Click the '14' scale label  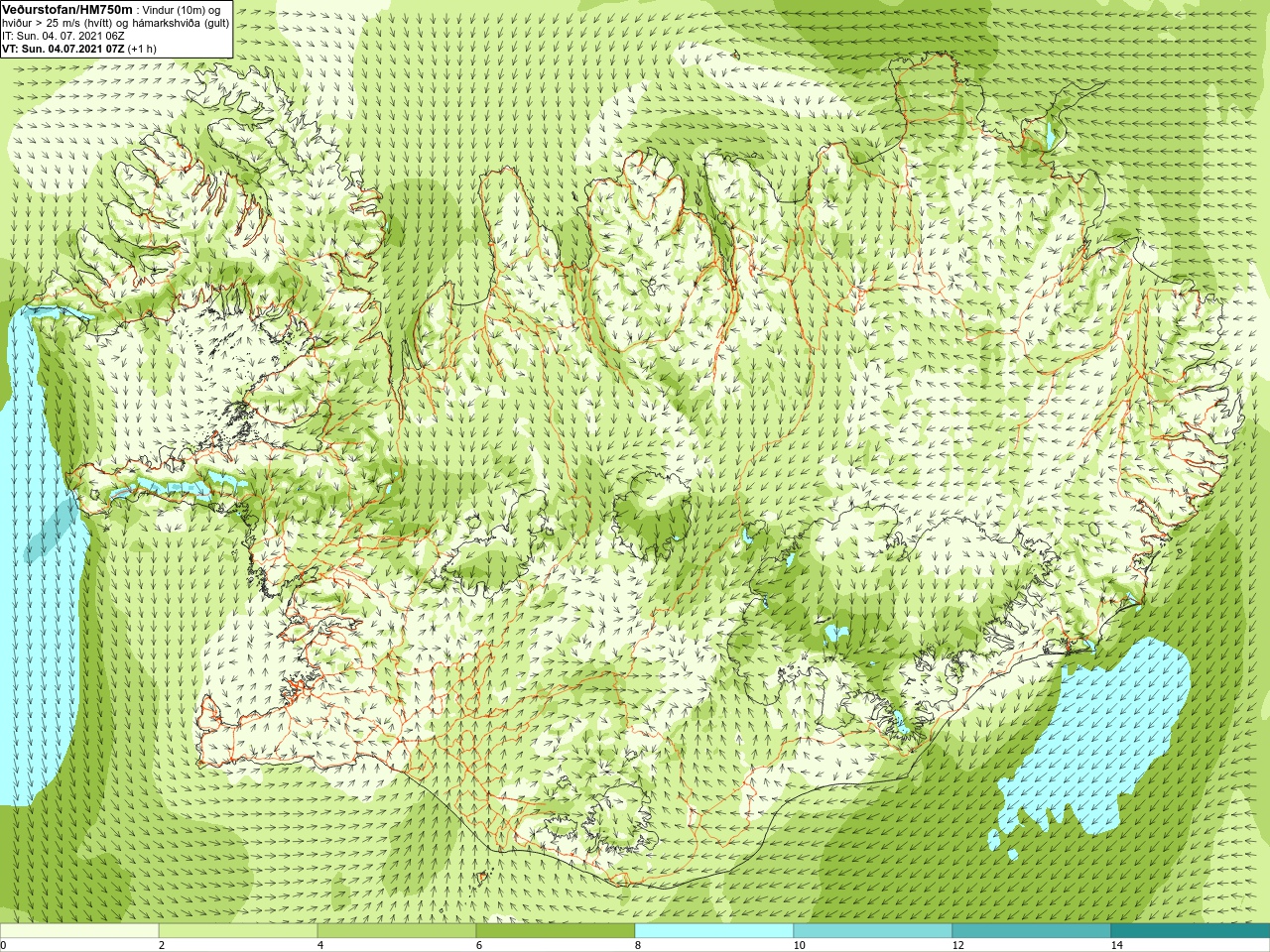point(1116,945)
